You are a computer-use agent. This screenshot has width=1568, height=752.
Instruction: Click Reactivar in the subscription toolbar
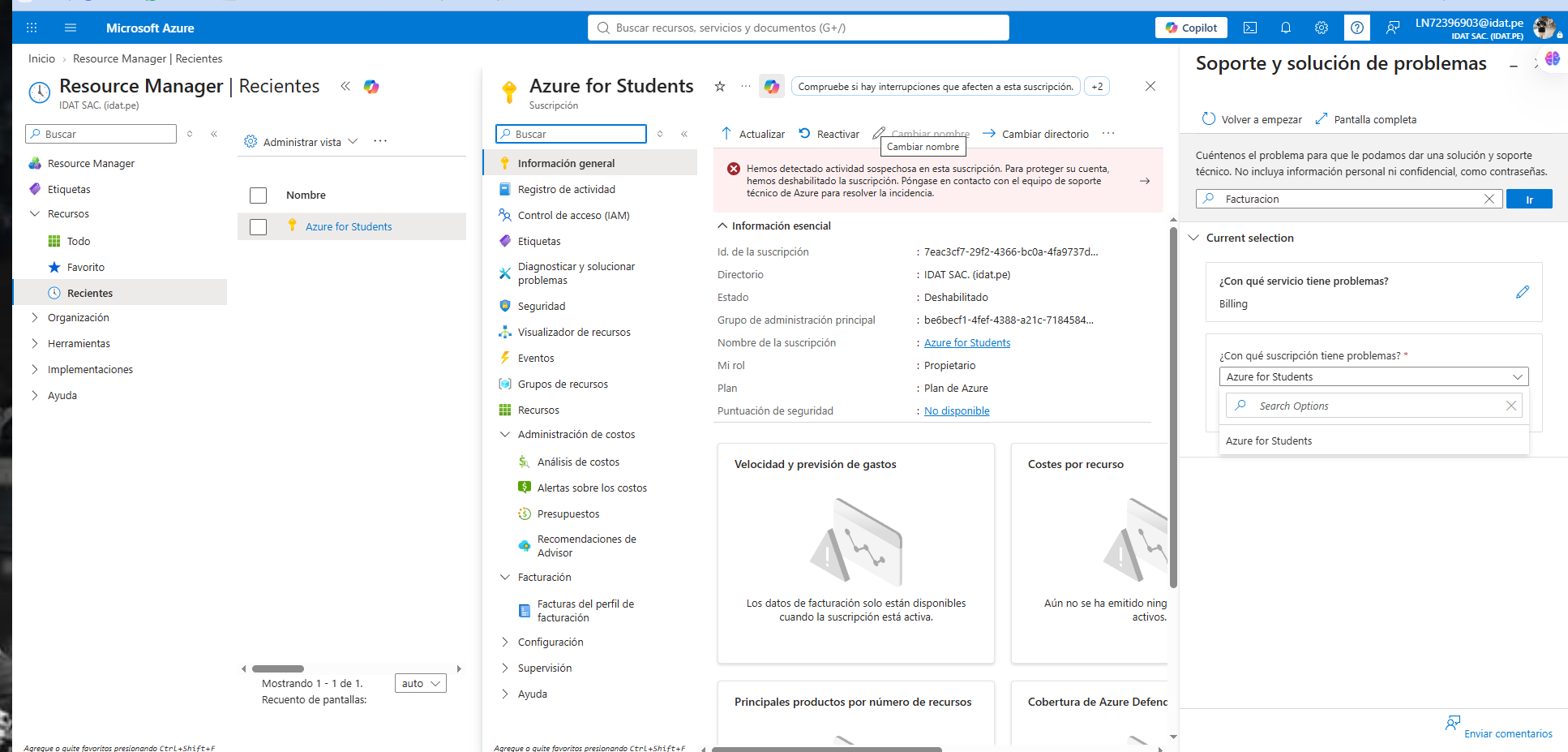829,134
